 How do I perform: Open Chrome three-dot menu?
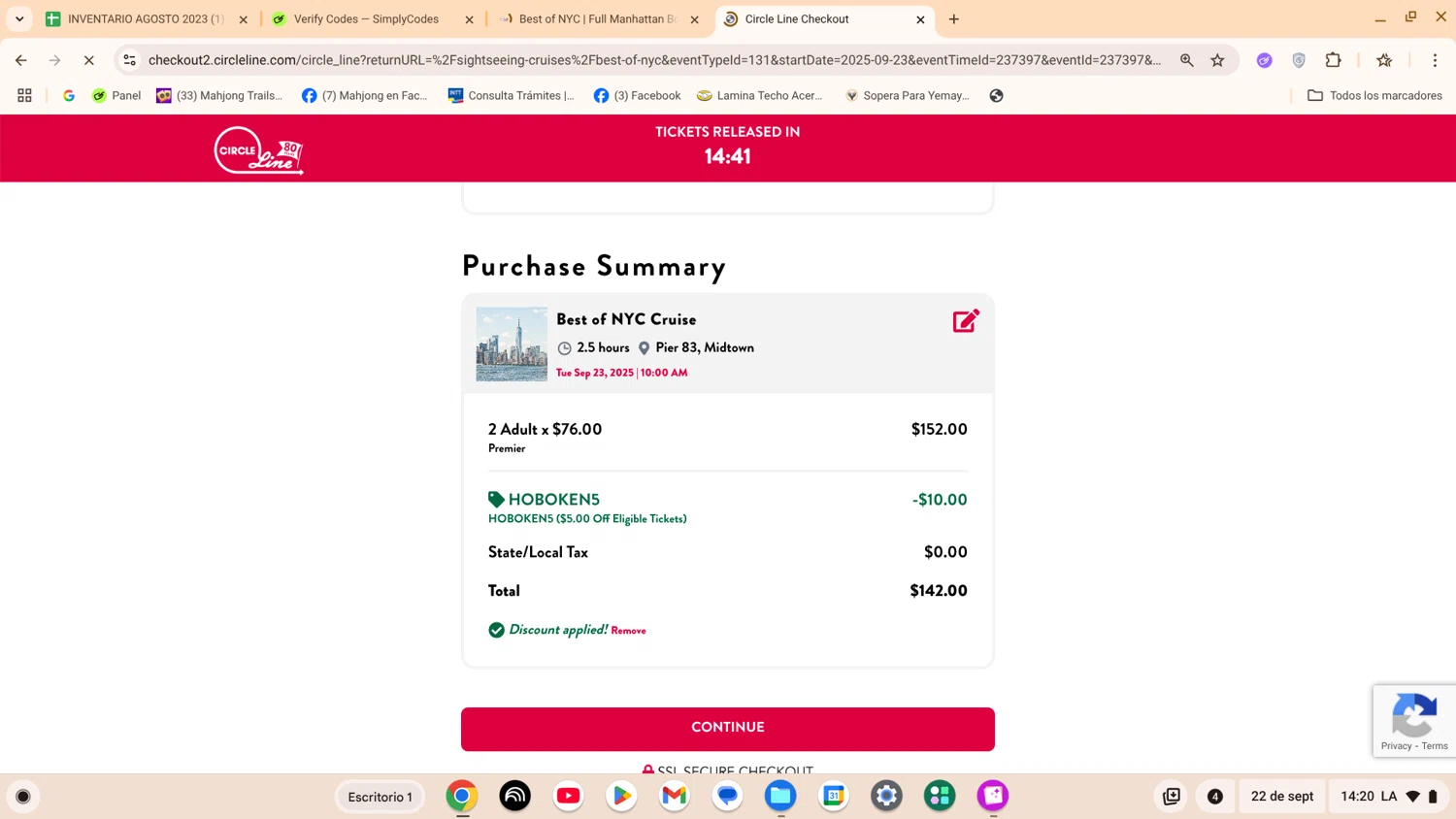click(x=1435, y=60)
